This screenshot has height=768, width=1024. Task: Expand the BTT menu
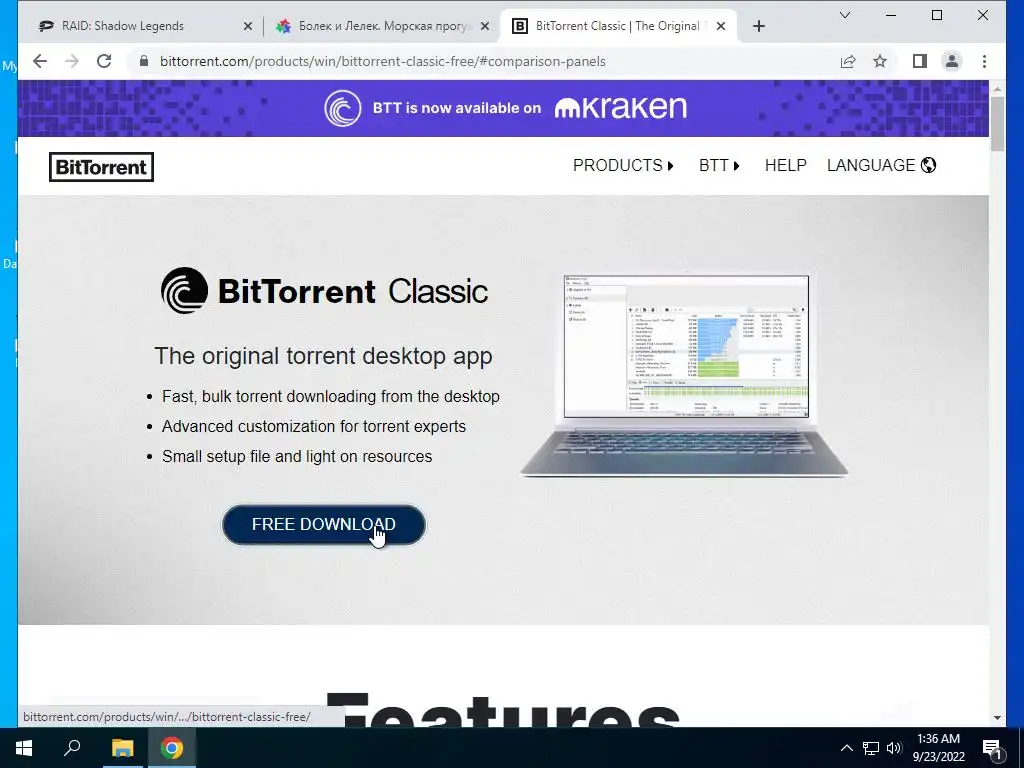pos(719,165)
